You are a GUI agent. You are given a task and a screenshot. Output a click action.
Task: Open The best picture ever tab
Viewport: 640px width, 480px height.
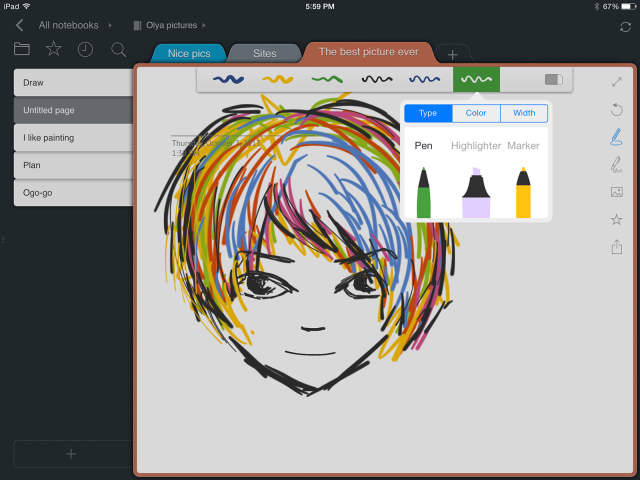[x=369, y=52]
